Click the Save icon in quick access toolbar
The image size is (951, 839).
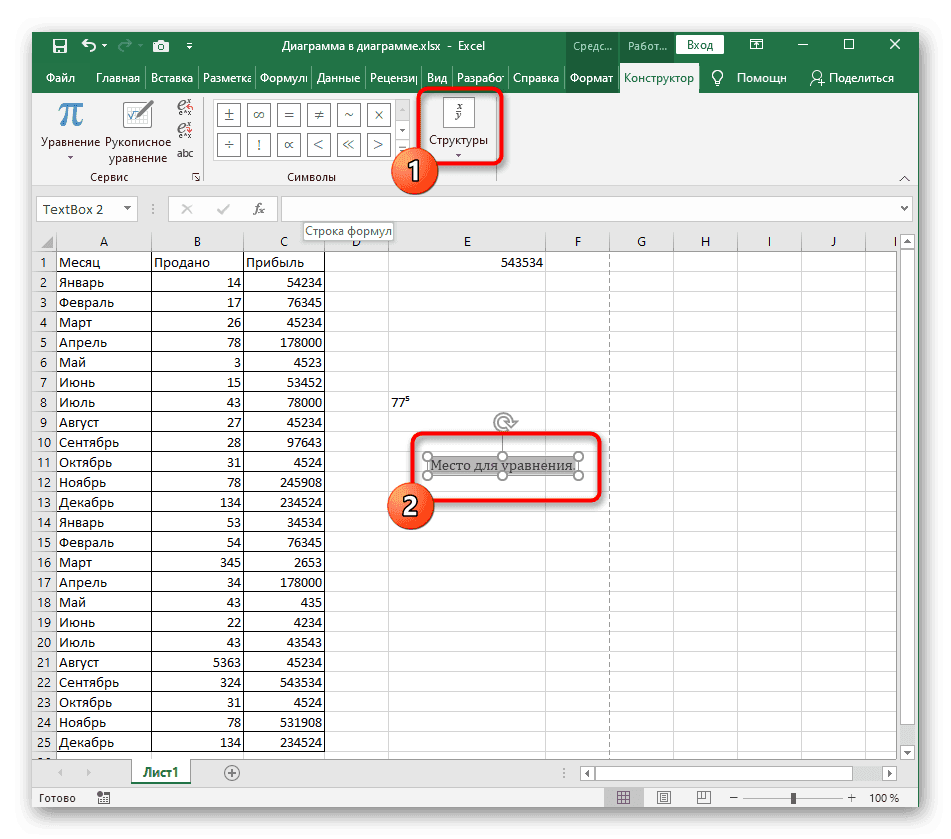tap(60, 46)
